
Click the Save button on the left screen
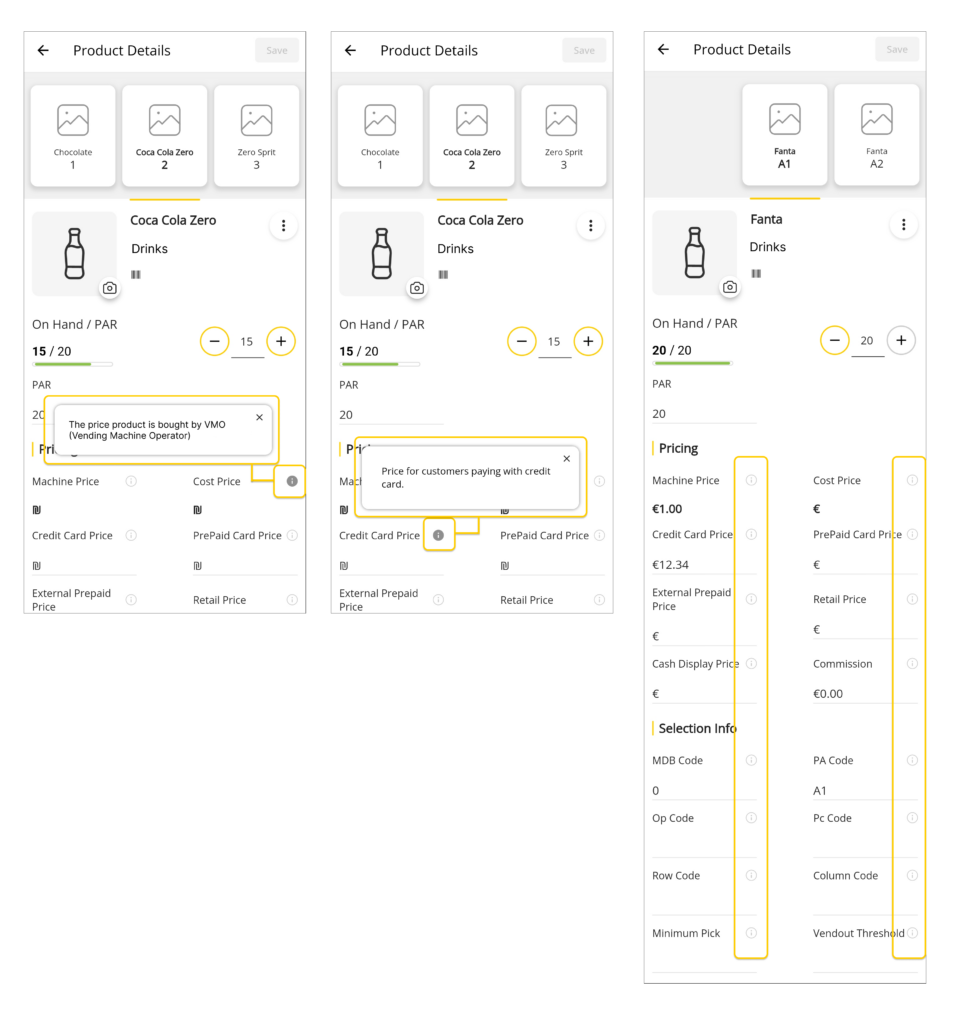(x=277, y=50)
